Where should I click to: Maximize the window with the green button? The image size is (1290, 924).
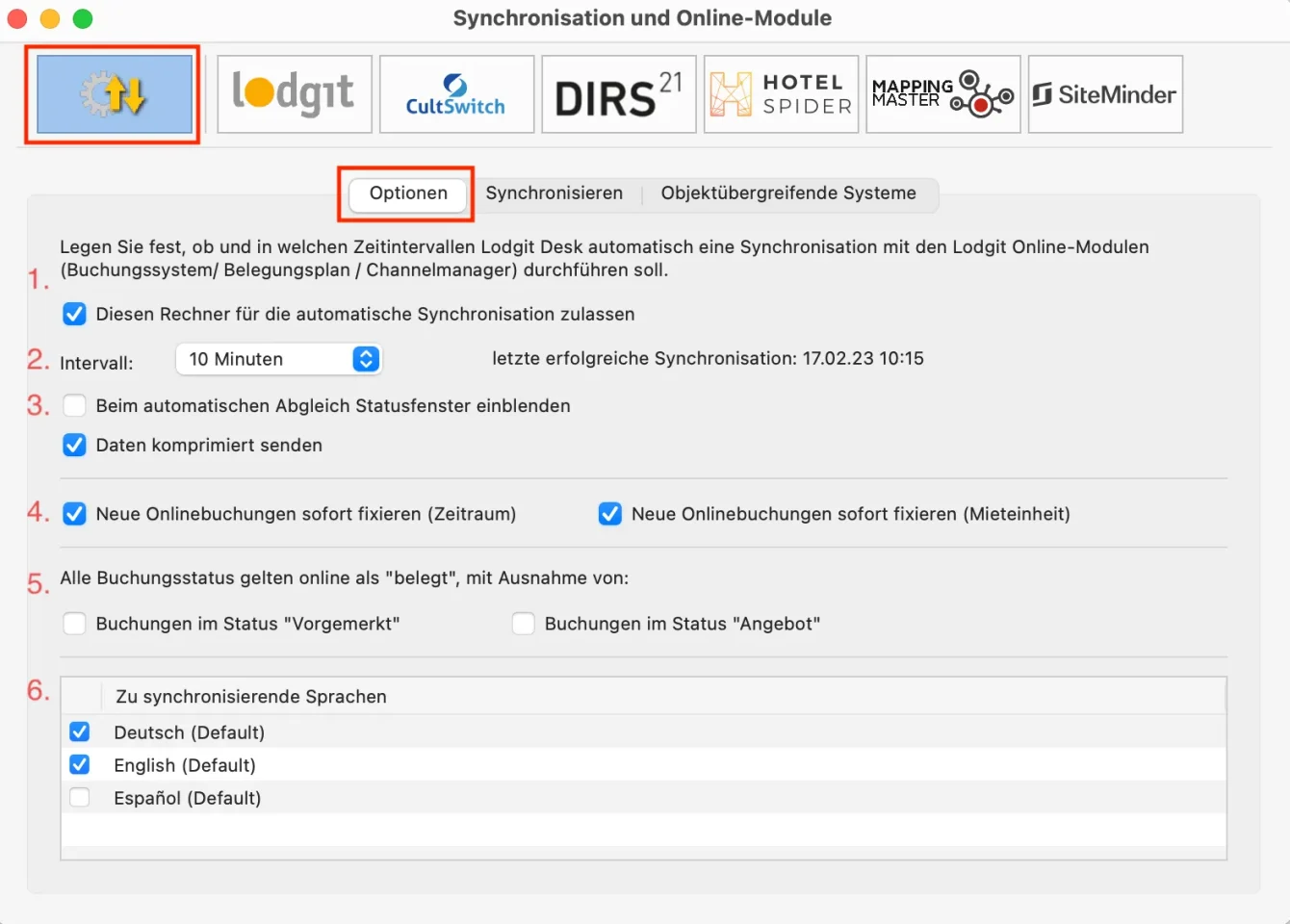[x=83, y=18]
